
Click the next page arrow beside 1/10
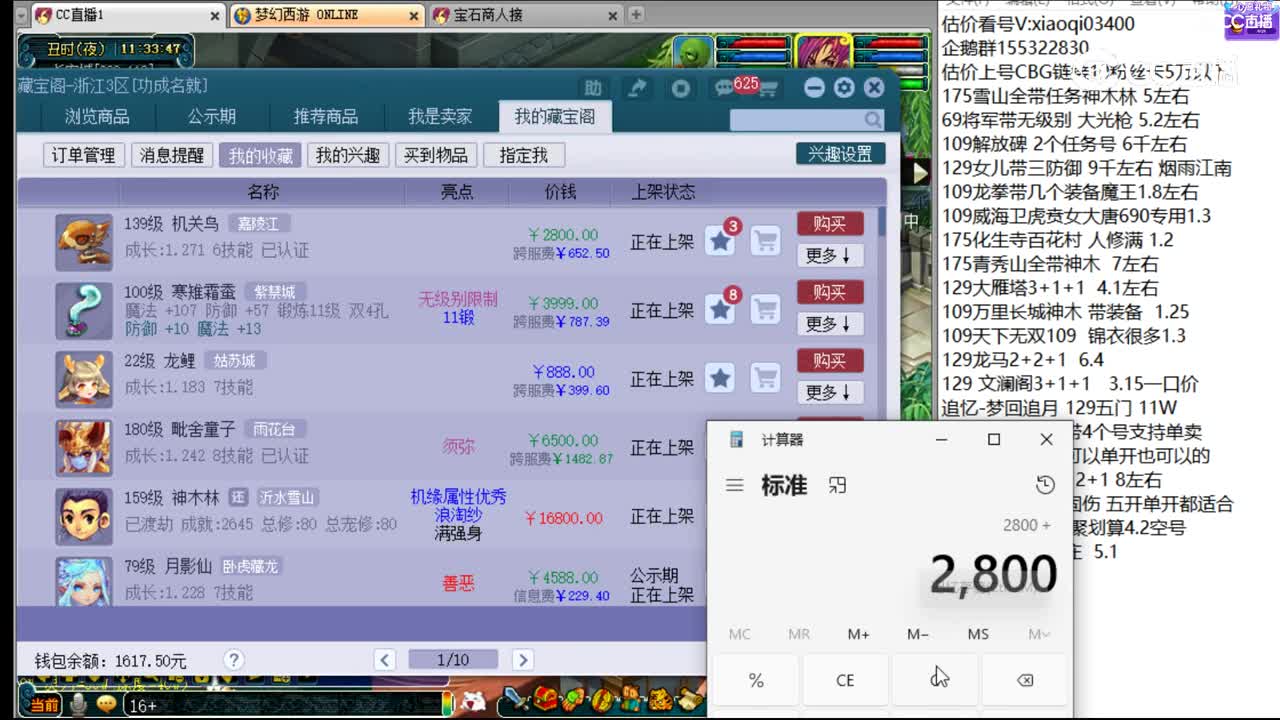pyautogui.click(x=523, y=659)
